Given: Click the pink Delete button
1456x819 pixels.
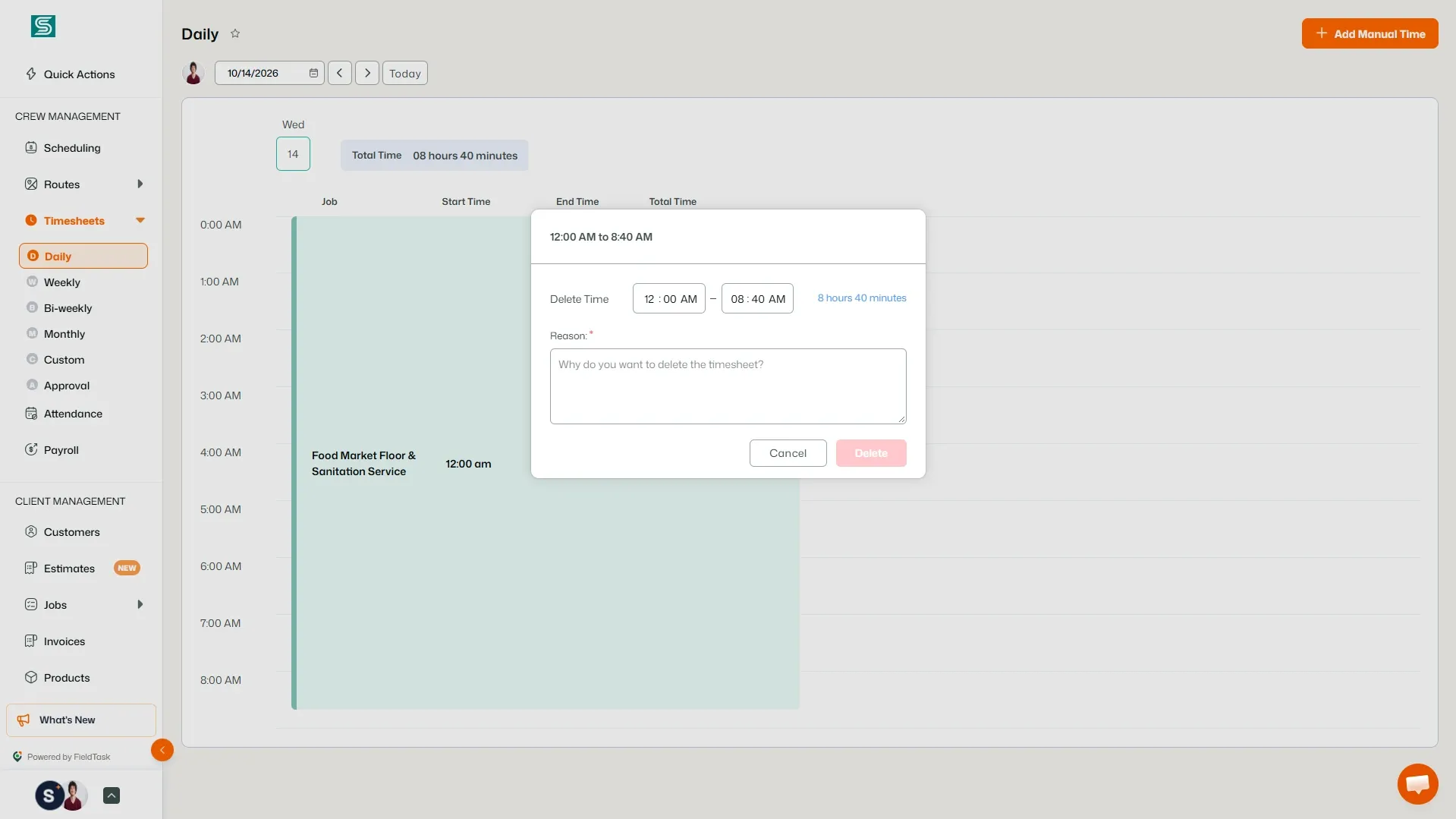Looking at the screenshot, I should point(871,453).
